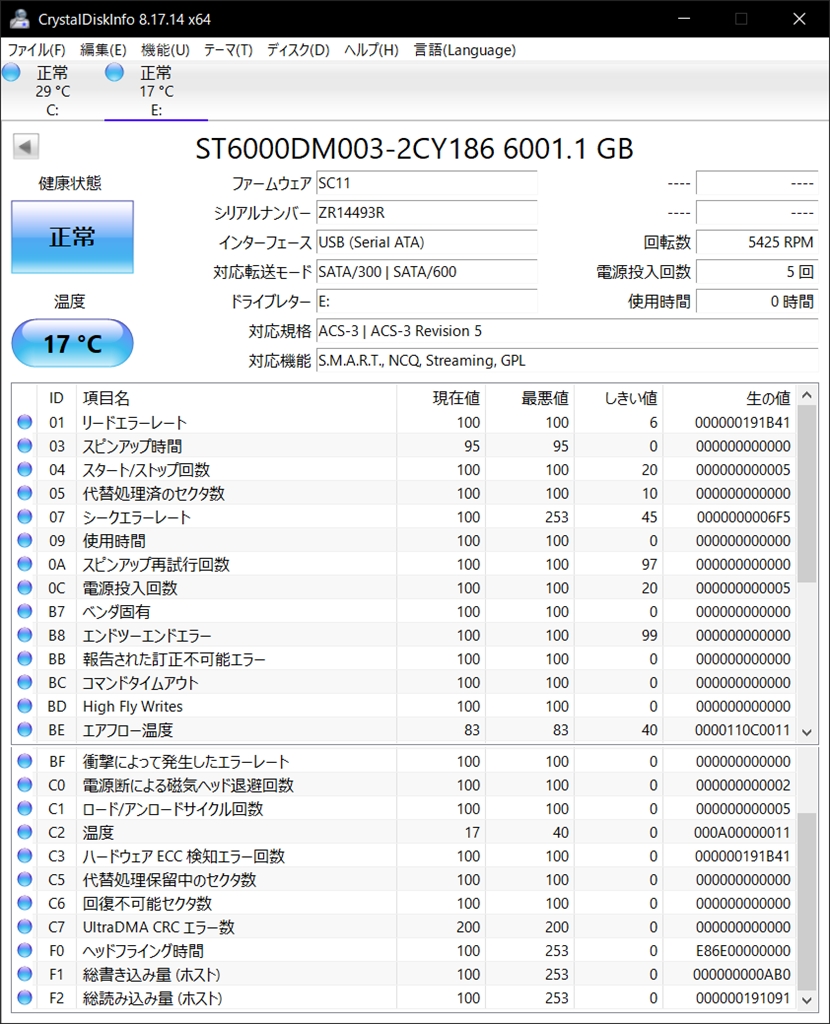Click the status dot for ID C1 ロード/アンロードサイクル回数
The image size is (830, 1024).
[25, 808]
